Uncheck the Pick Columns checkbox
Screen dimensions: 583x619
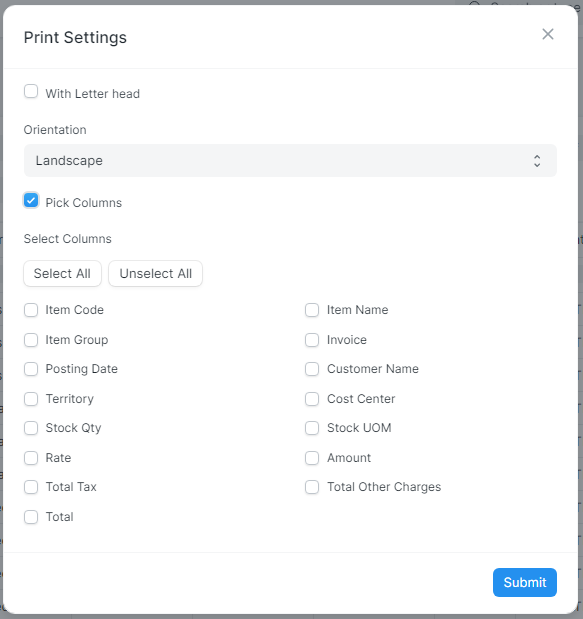click(31, 200)
